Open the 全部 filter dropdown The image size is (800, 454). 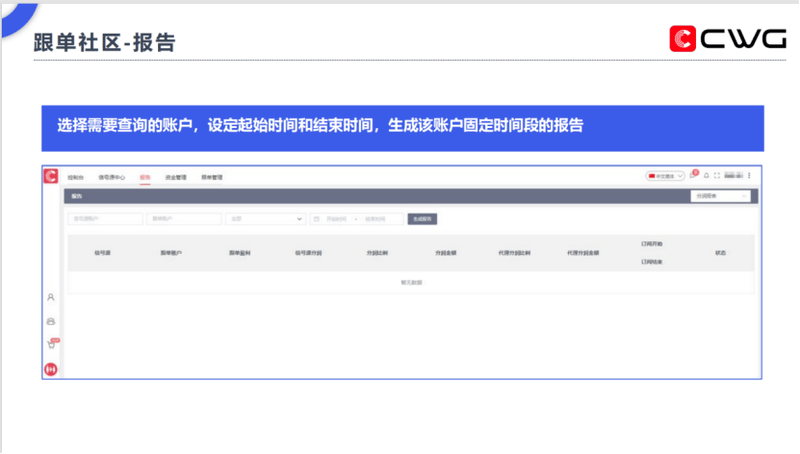click(x=265, y=219)
